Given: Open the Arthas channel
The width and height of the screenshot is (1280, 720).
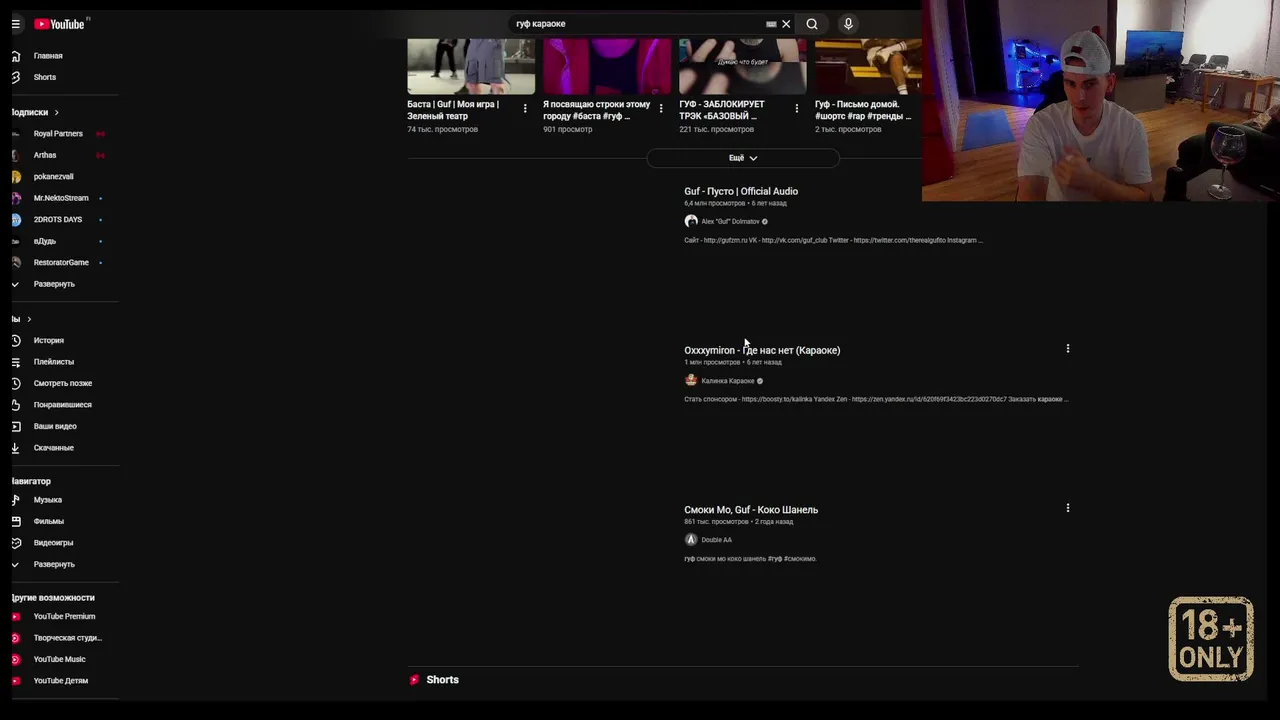Looking at the screenshot, I should click(45, 155).
